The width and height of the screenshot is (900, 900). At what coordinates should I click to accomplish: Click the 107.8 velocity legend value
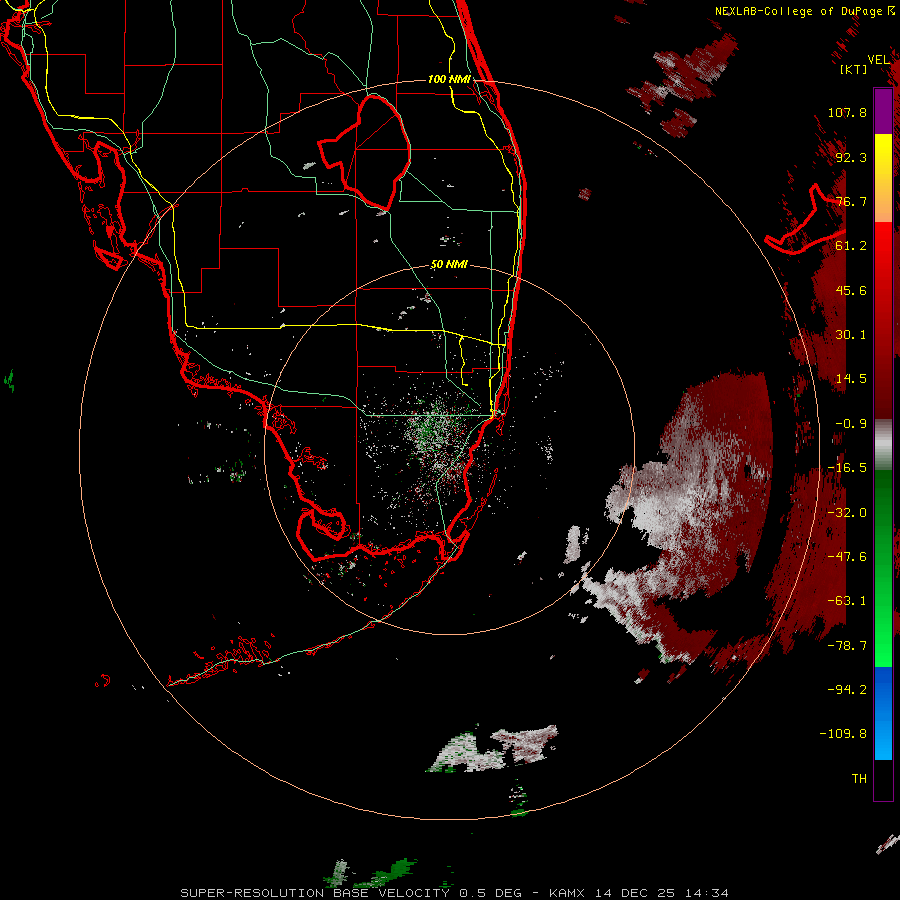coord(847,112)
